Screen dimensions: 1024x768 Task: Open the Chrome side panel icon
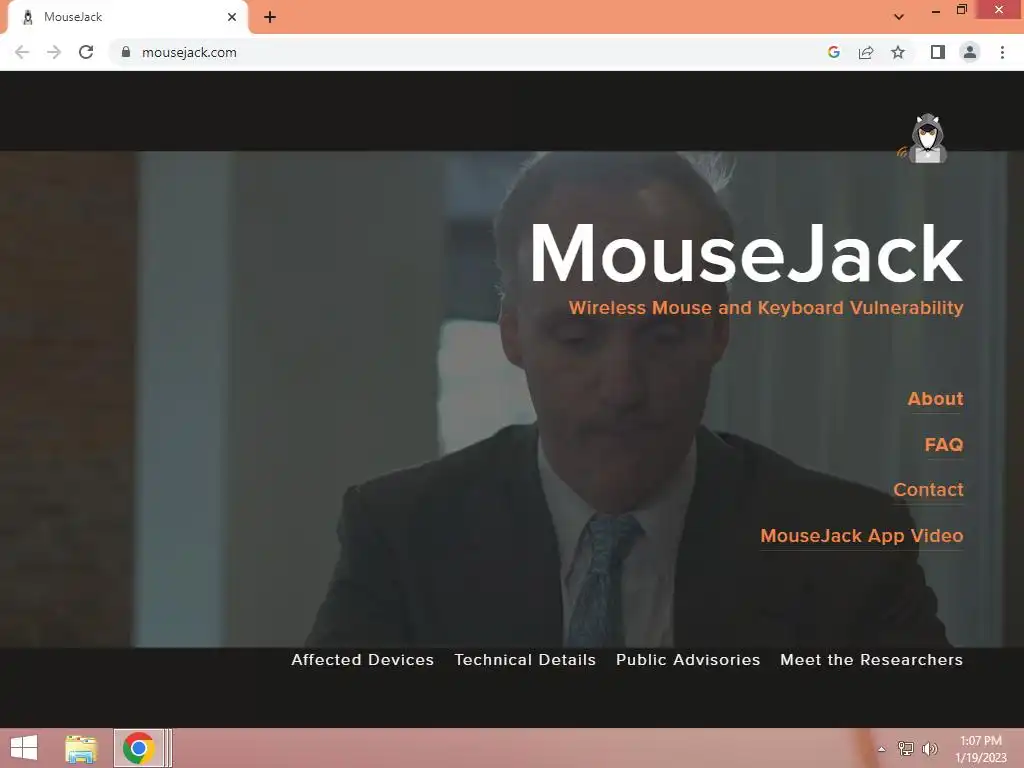pos(938,52)
